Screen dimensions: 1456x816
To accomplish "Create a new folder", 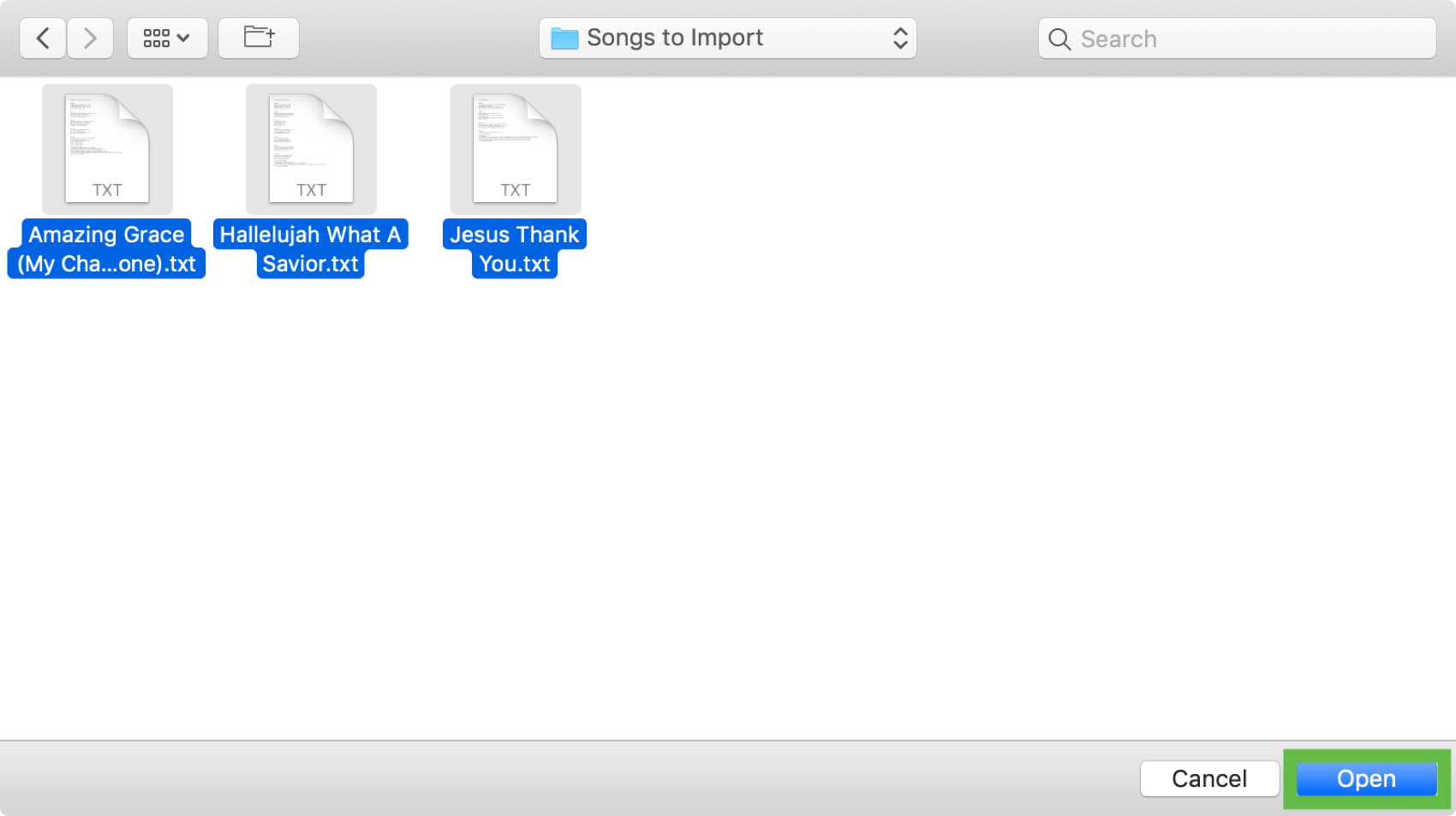I will click(259, 39).
